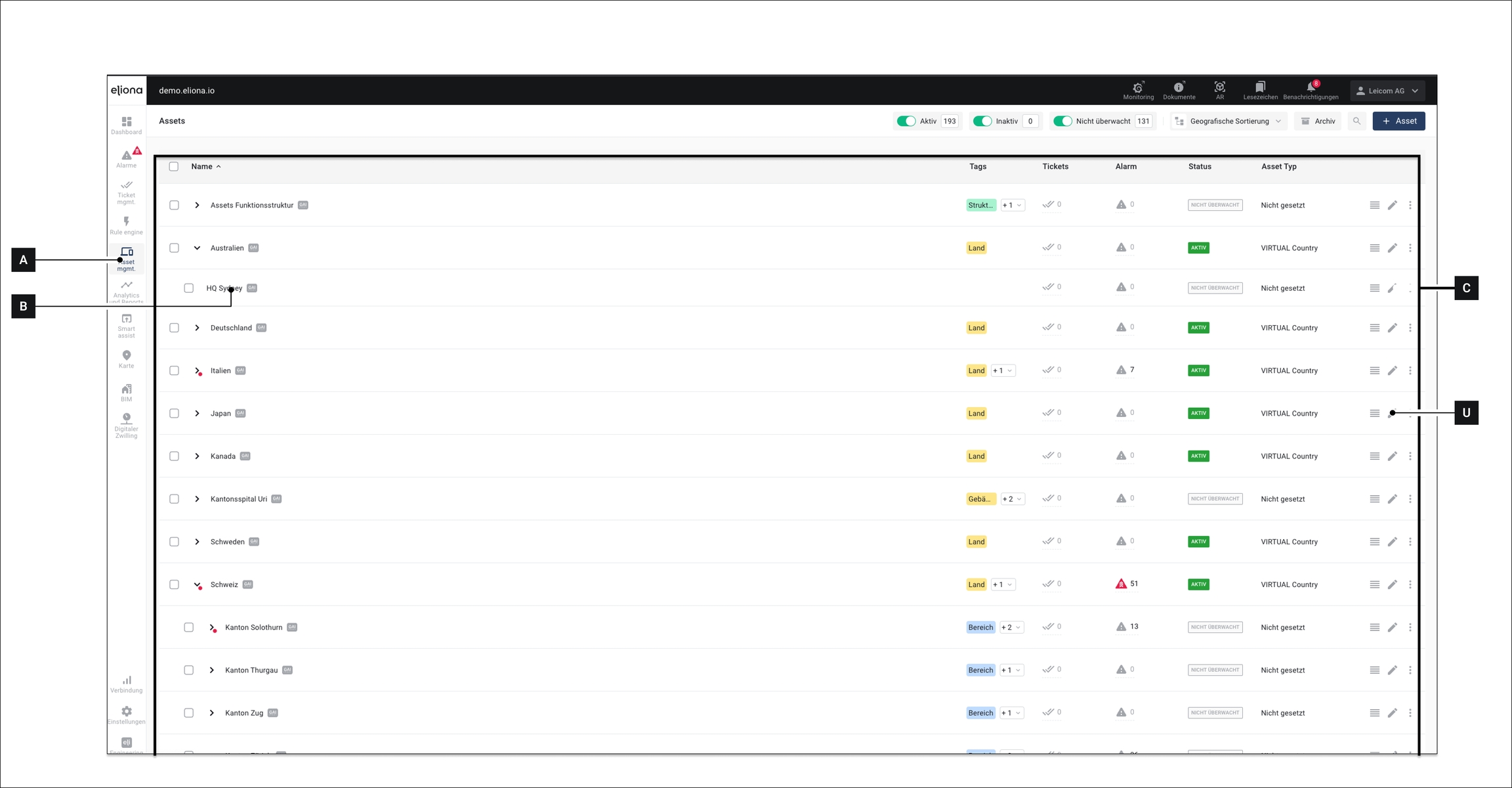This screenshot has height=788, width=1512.
Task: Sort by the Name column header
Action: tap(202, 166)
